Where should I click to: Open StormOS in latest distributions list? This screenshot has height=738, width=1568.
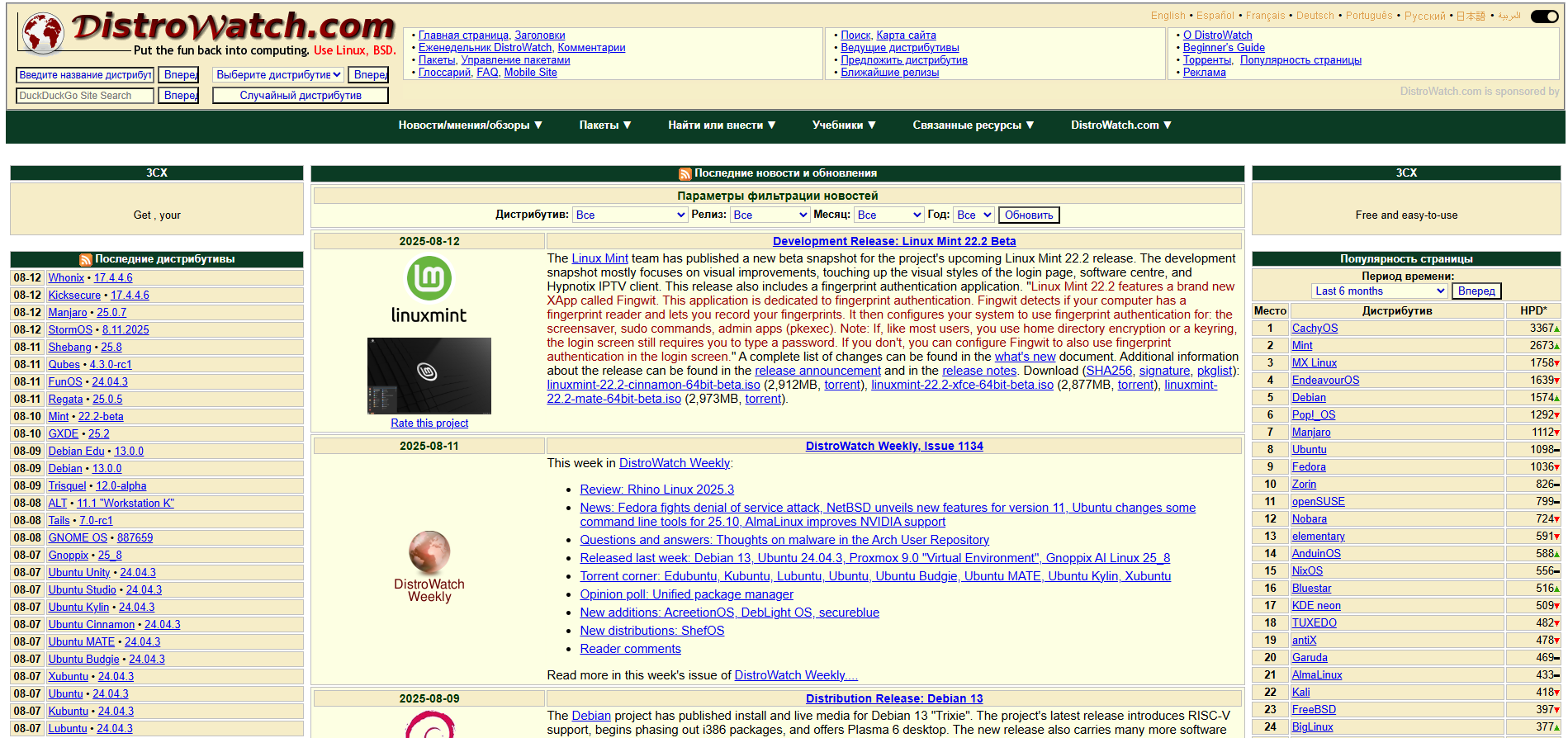click(x=70, y=330)
